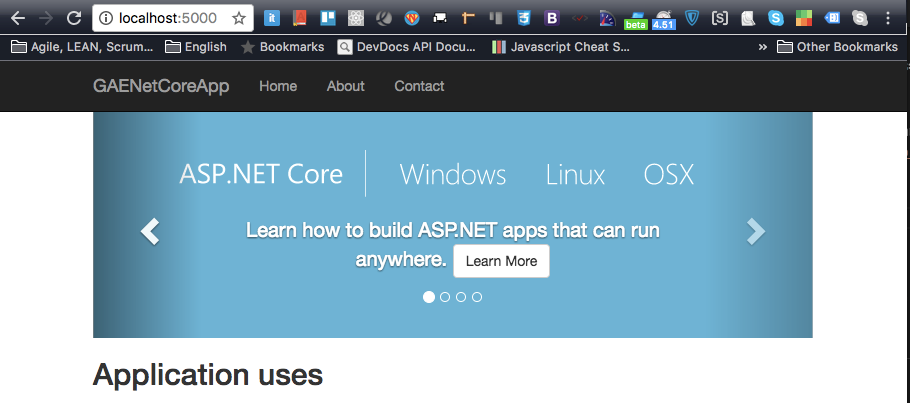
Task: Select the first carousel indicator dot
Action: [429, 297]
